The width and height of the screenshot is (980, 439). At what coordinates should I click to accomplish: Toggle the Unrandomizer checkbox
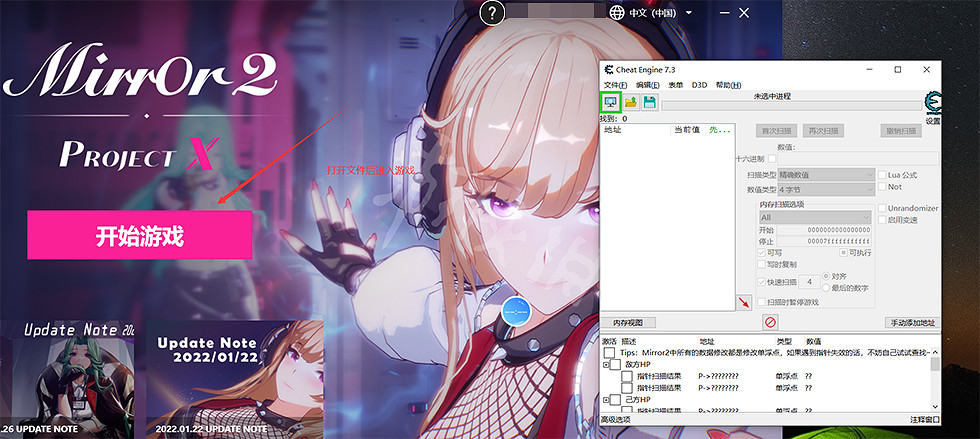[x=883, y=208]
